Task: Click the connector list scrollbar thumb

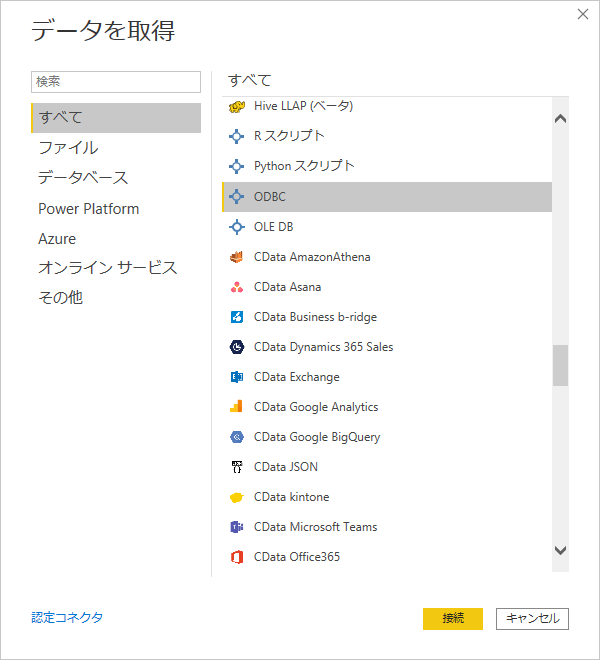Action: (x=560, y=365)
